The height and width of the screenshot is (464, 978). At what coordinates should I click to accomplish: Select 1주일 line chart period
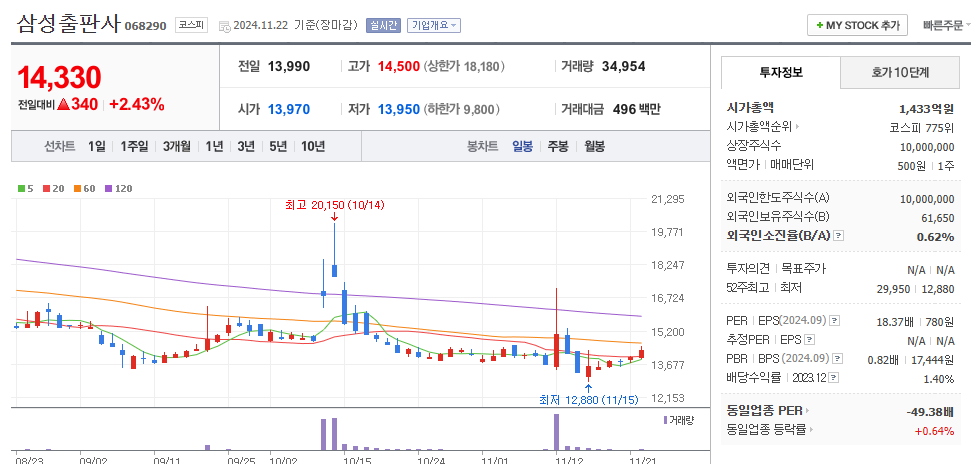tap(134, 147)
